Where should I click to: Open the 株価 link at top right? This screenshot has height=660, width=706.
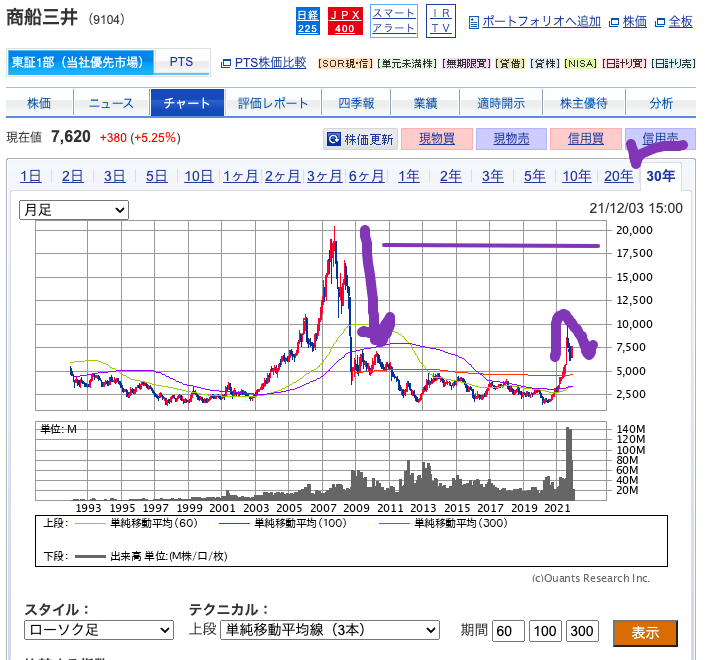point(634,22)
